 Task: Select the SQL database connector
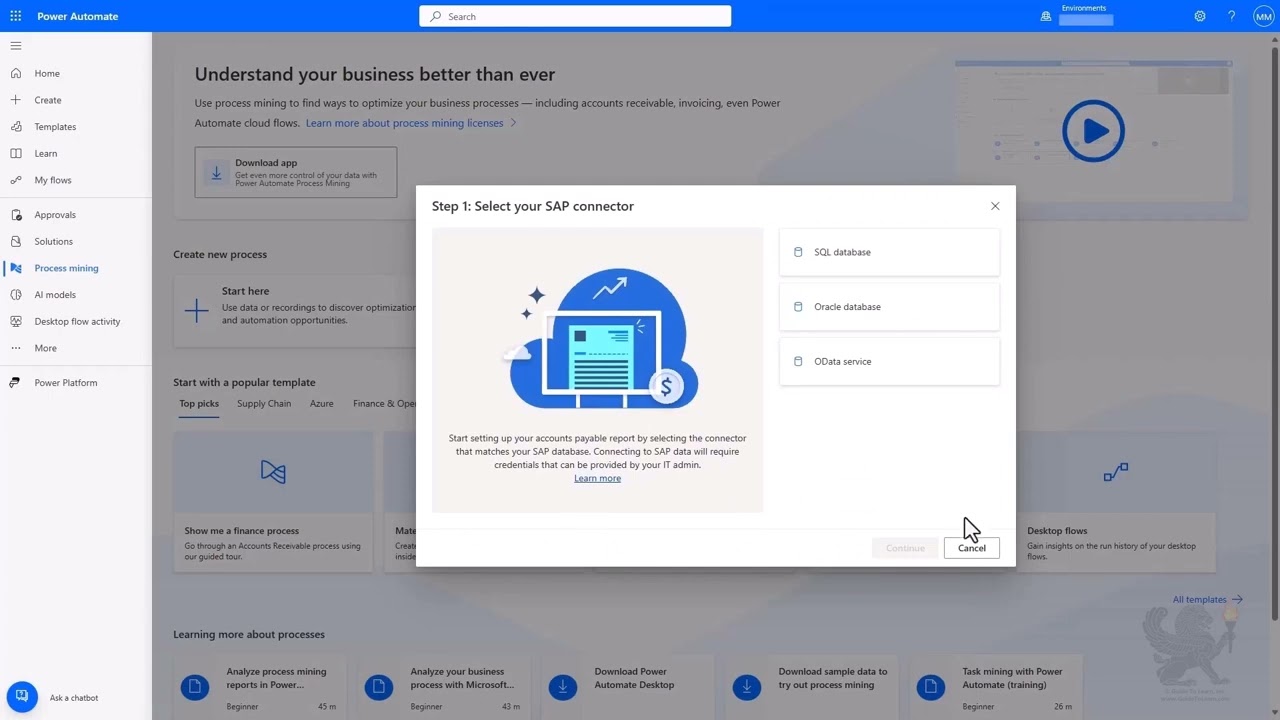click(x=889, y=252)
